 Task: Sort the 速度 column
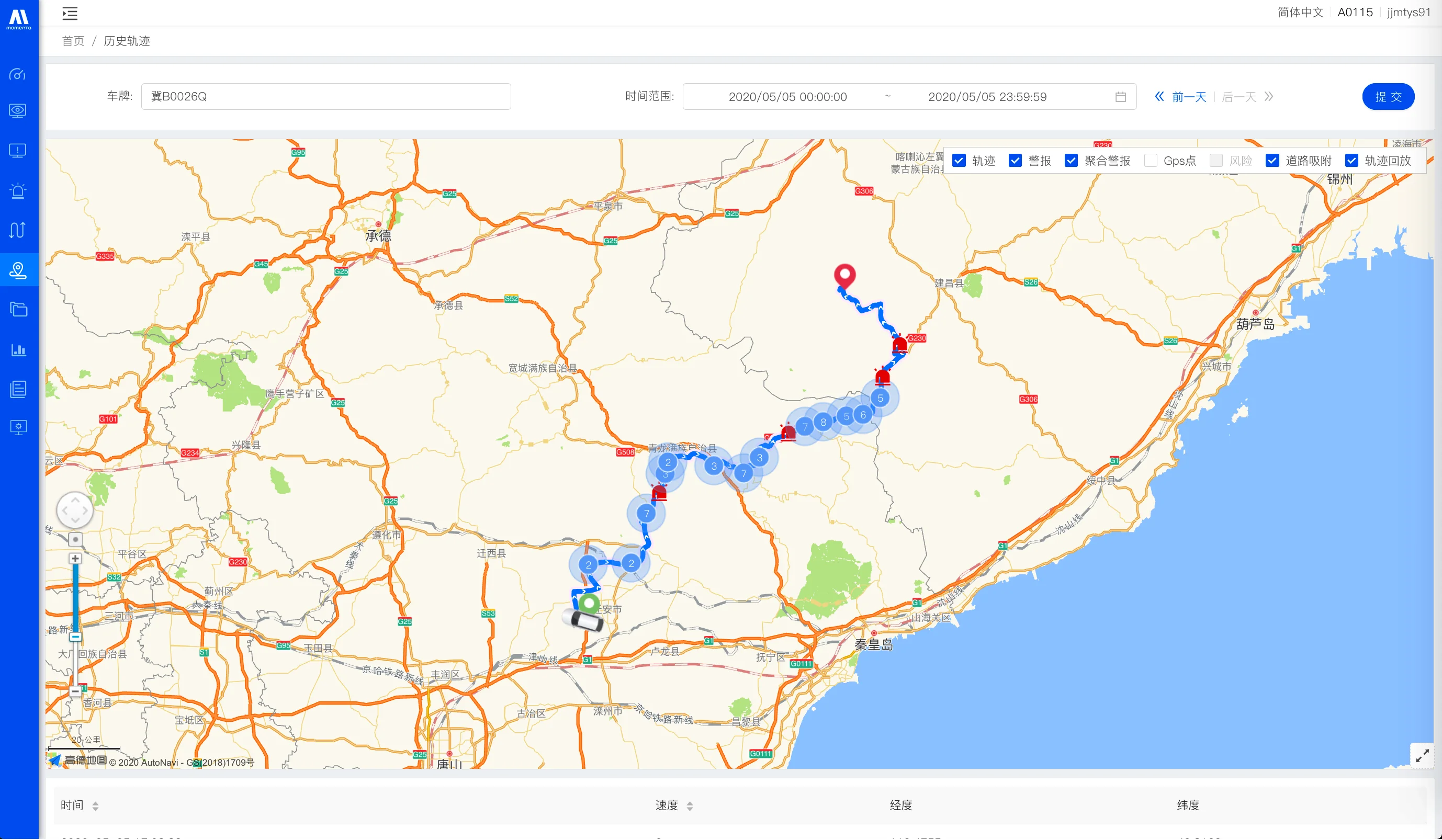690,806
